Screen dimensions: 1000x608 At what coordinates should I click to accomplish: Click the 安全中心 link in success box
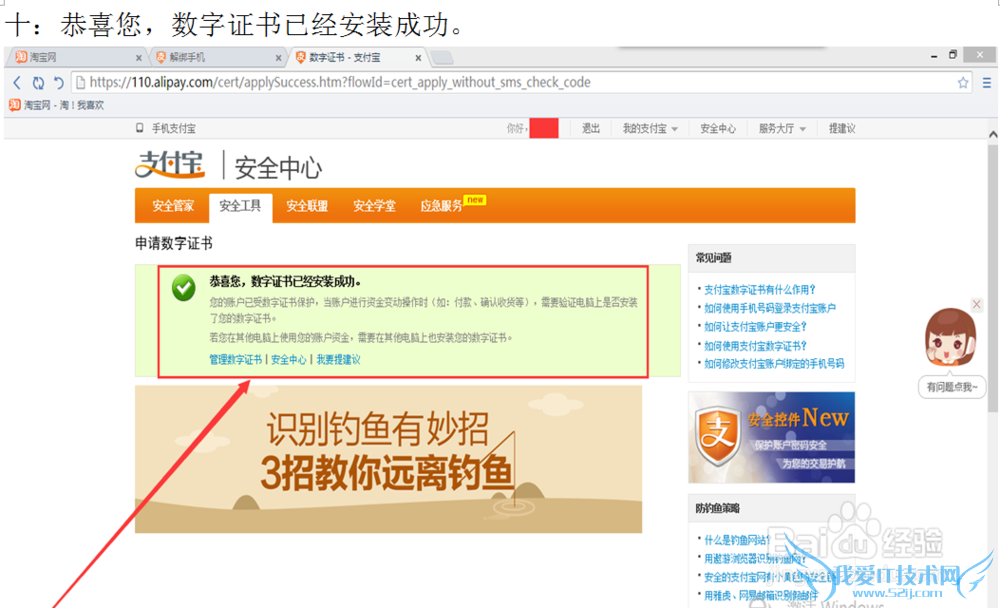[x=289, y=359]
